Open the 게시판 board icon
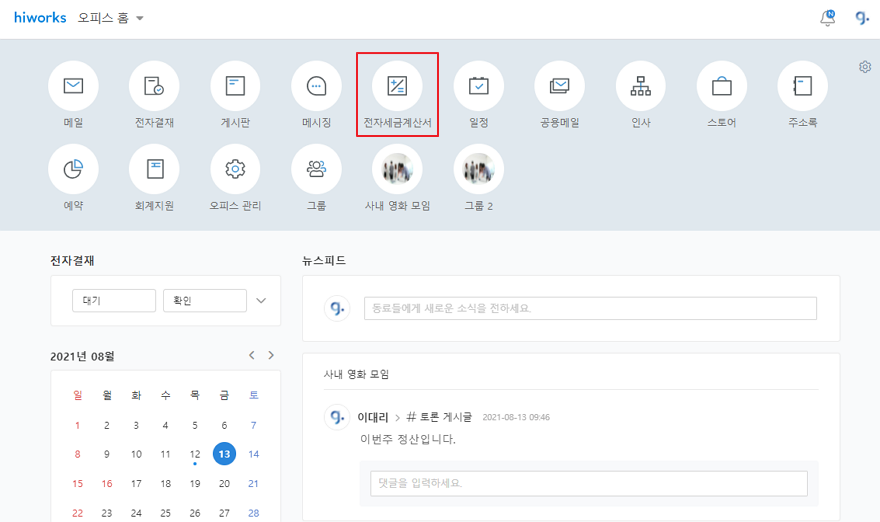 (235, 86)
